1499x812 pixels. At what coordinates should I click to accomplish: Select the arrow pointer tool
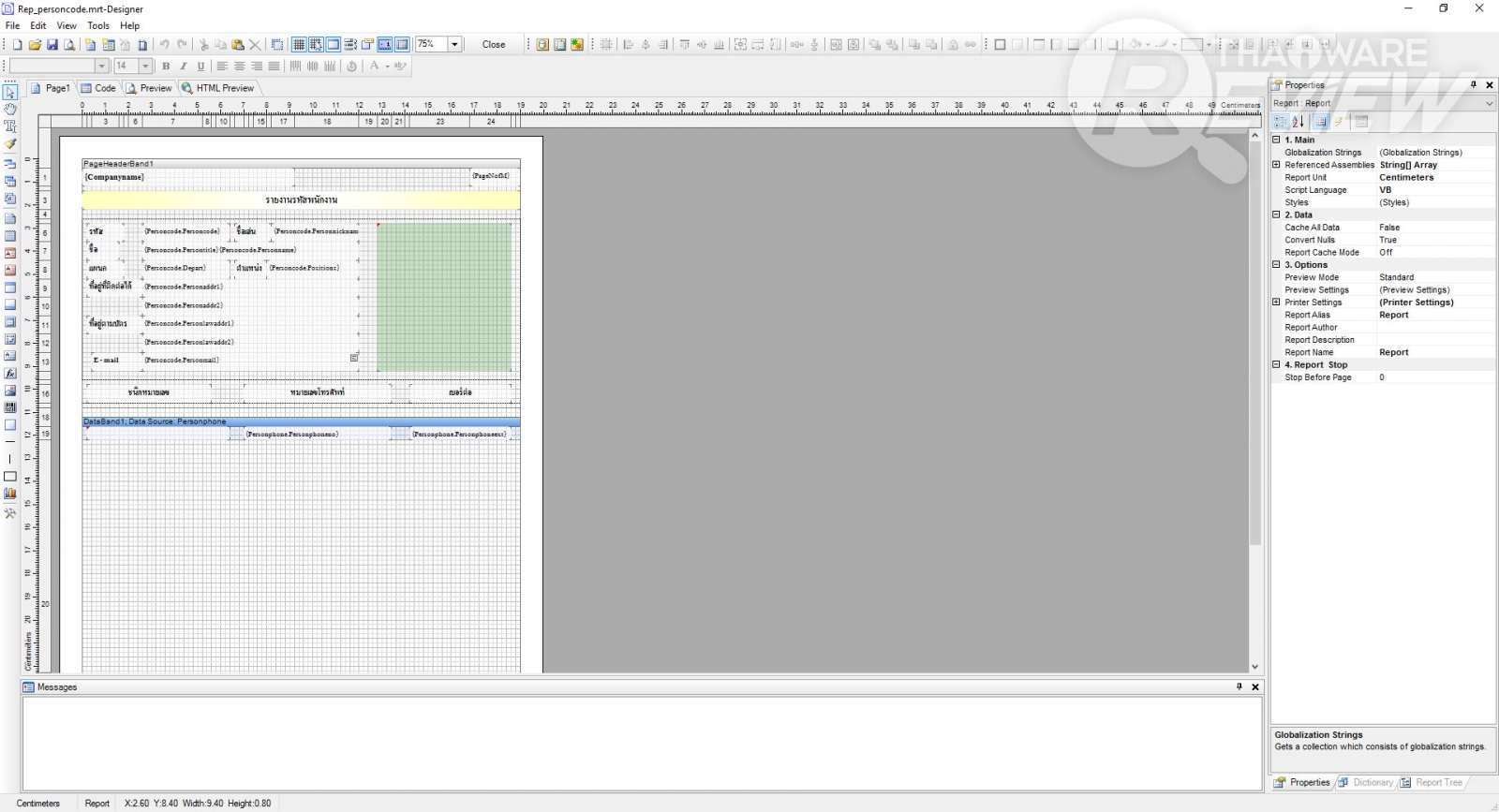click(10, 92)
